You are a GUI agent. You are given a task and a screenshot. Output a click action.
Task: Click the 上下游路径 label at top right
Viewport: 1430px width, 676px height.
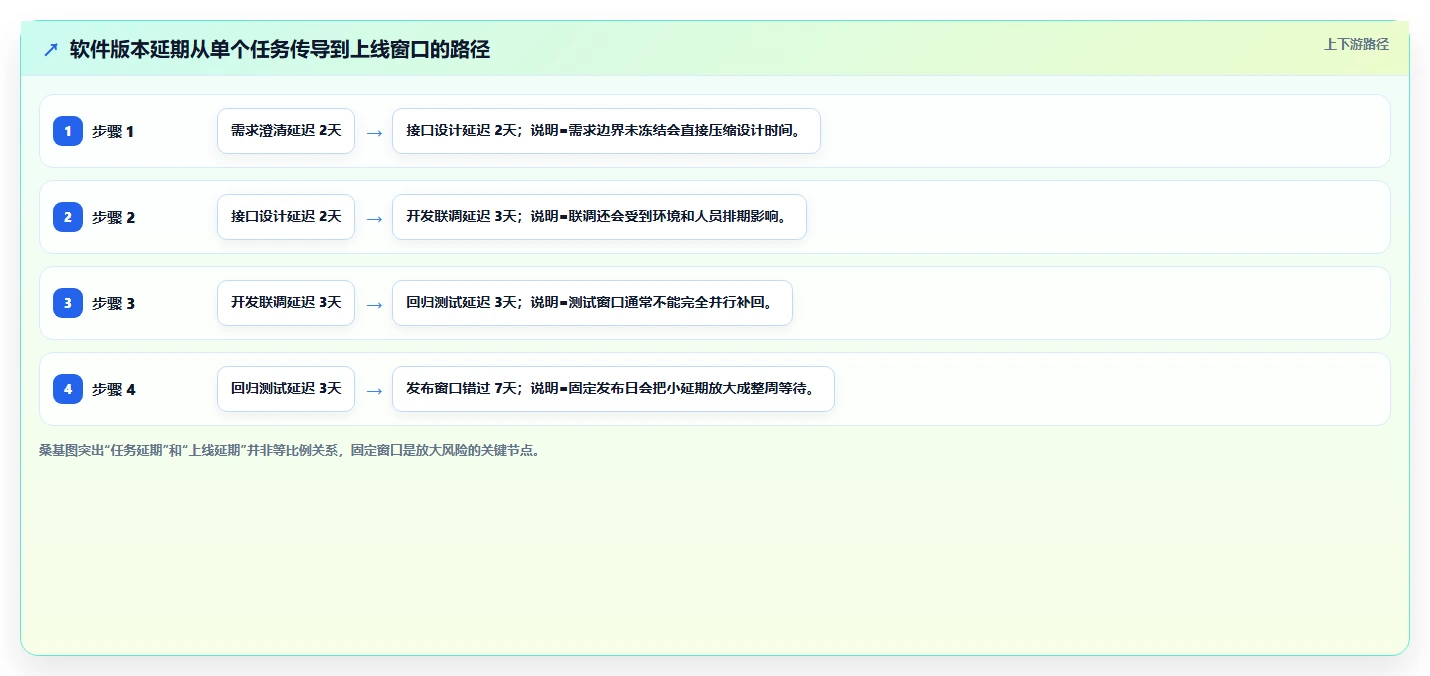[x=1356, y=44]
